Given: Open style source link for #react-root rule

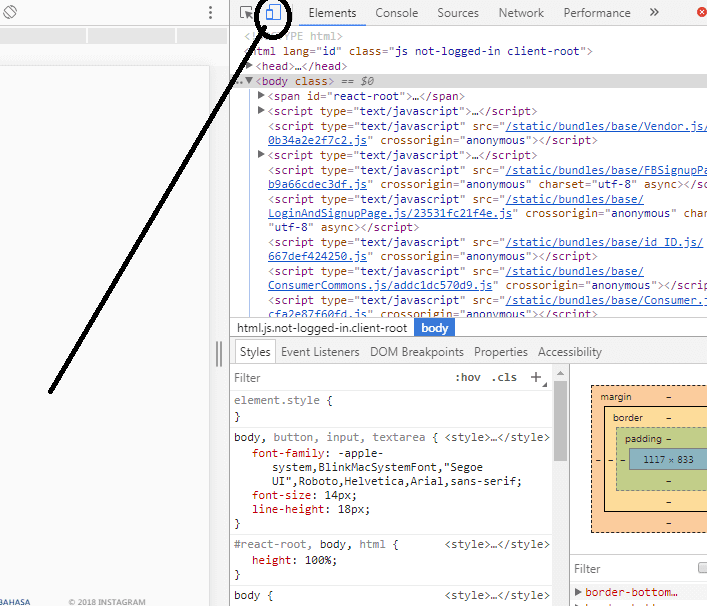Looking at the screenshot, I should [497, 545].
